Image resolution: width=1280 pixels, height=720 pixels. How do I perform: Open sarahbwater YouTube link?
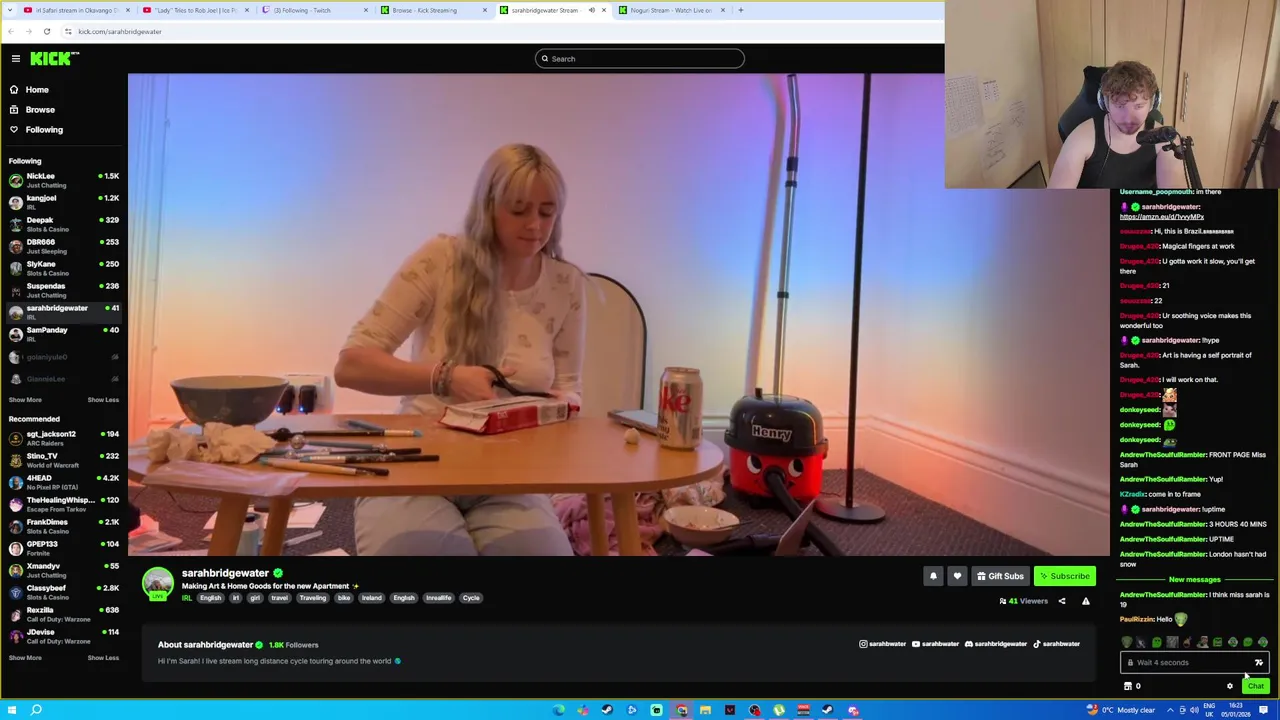pos(936,645)
